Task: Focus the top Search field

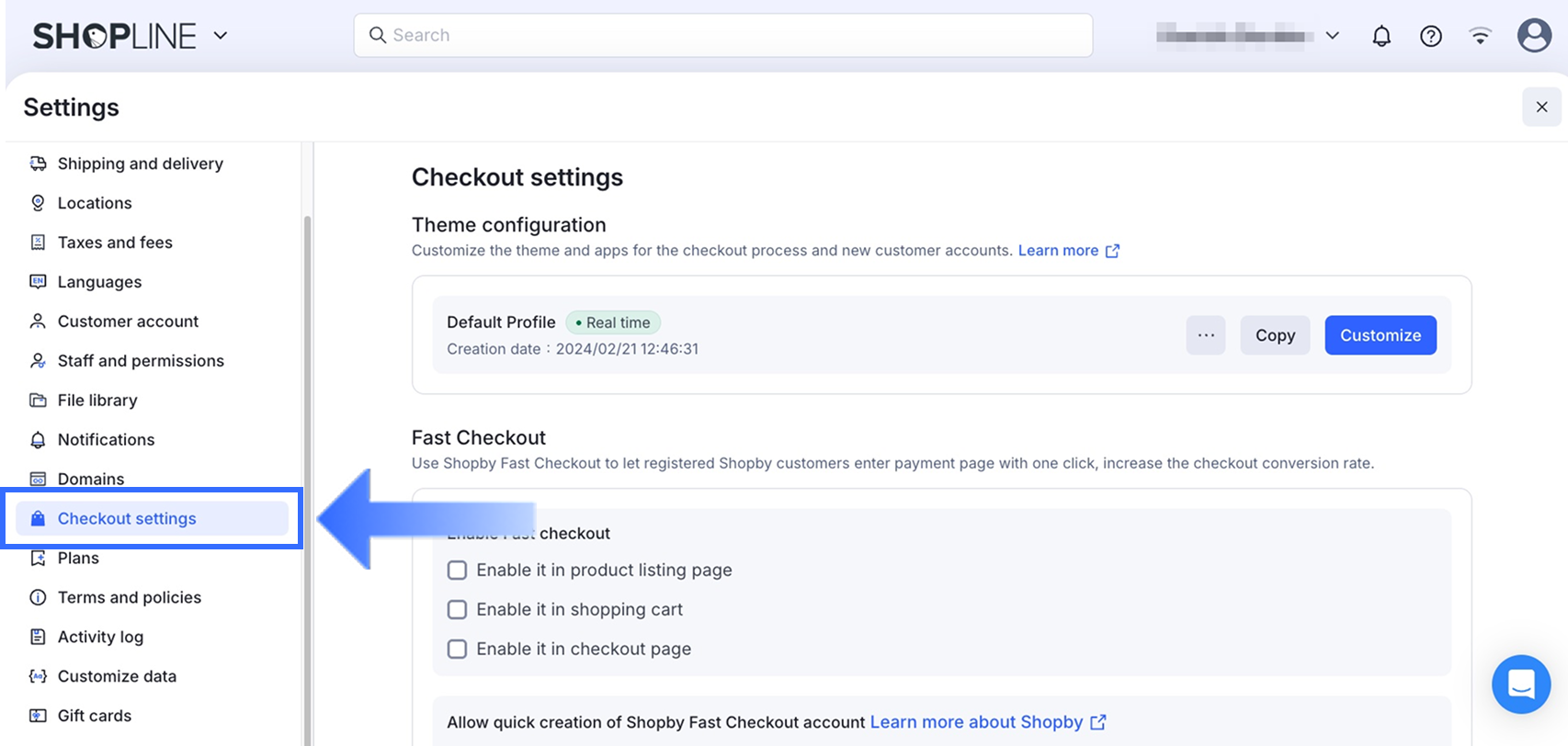Action: 723,35
